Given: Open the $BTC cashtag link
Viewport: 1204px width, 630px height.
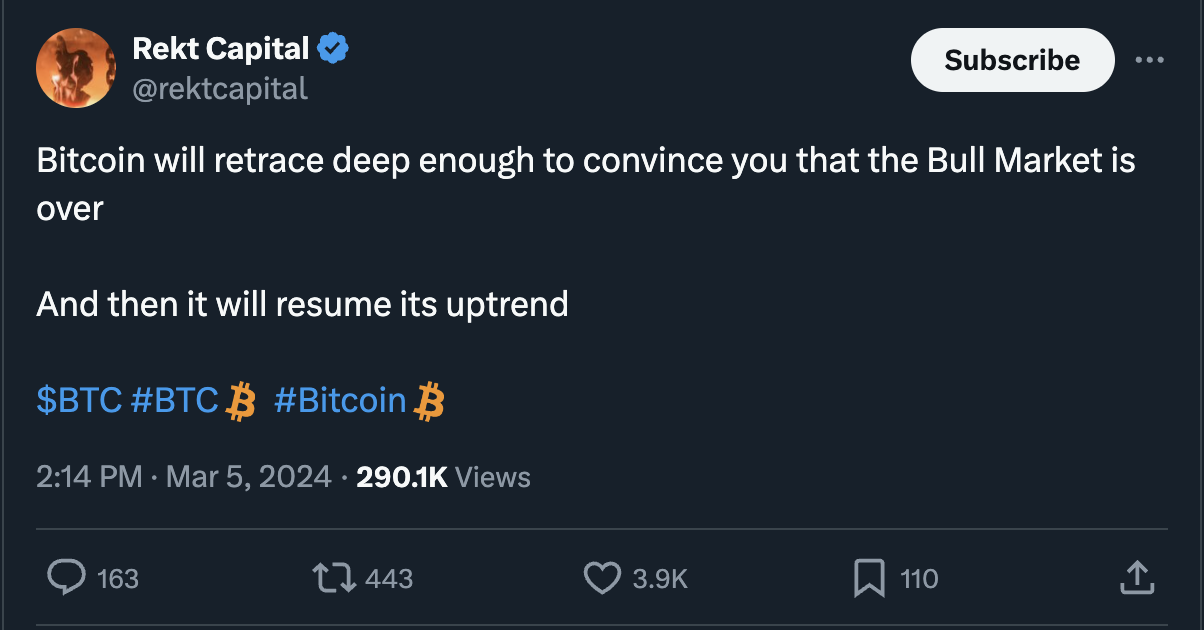Looking at the screenshot, I should (79, 400).
